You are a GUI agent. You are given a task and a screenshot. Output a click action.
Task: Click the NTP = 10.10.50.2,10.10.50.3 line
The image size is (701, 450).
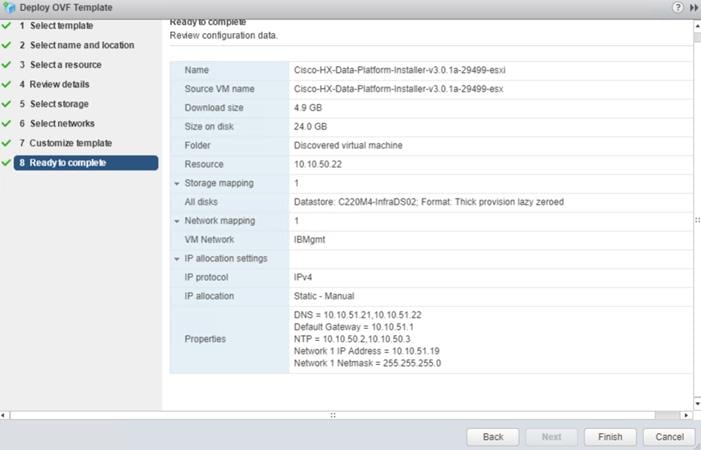coord(352,339)
